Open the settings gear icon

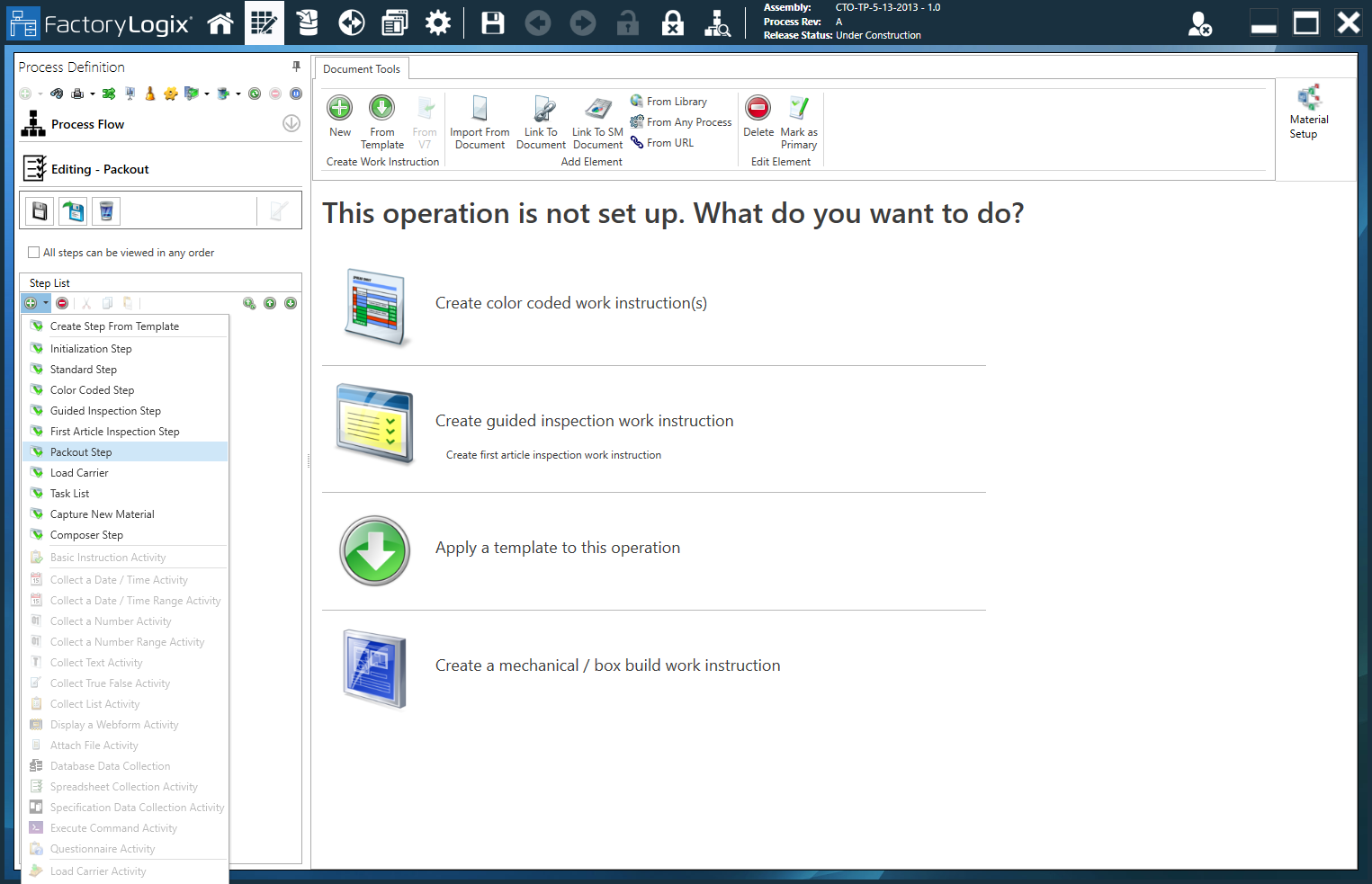pos(437,23)
